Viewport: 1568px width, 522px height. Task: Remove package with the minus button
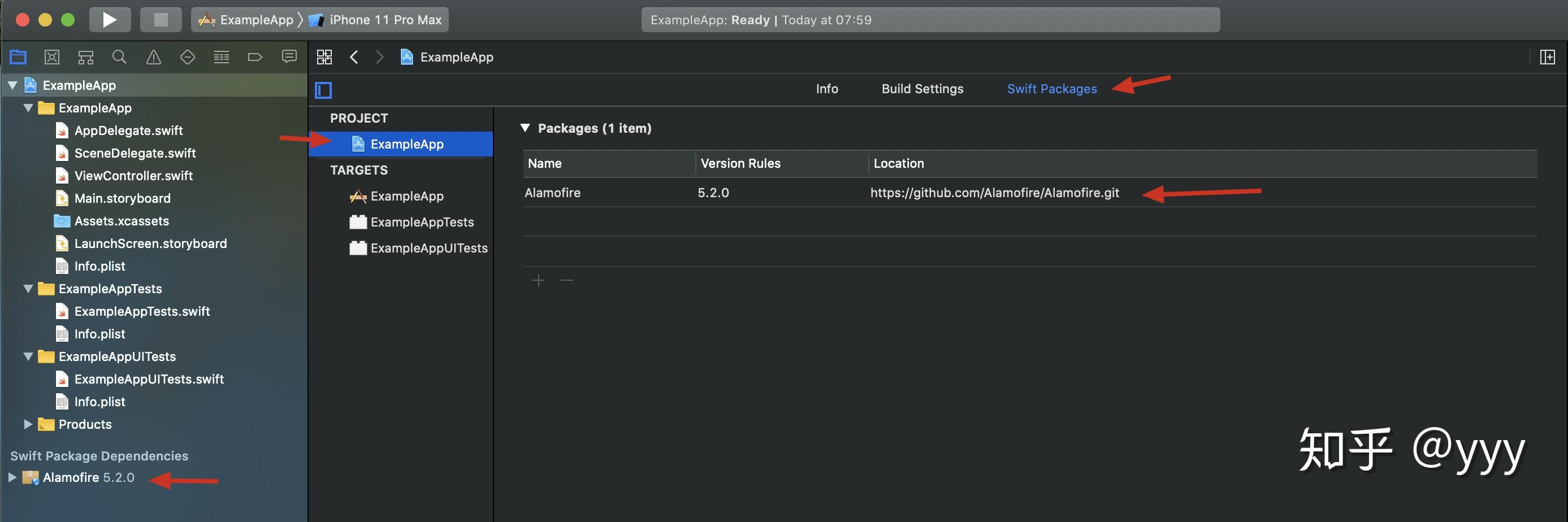(x=567, y=280)
